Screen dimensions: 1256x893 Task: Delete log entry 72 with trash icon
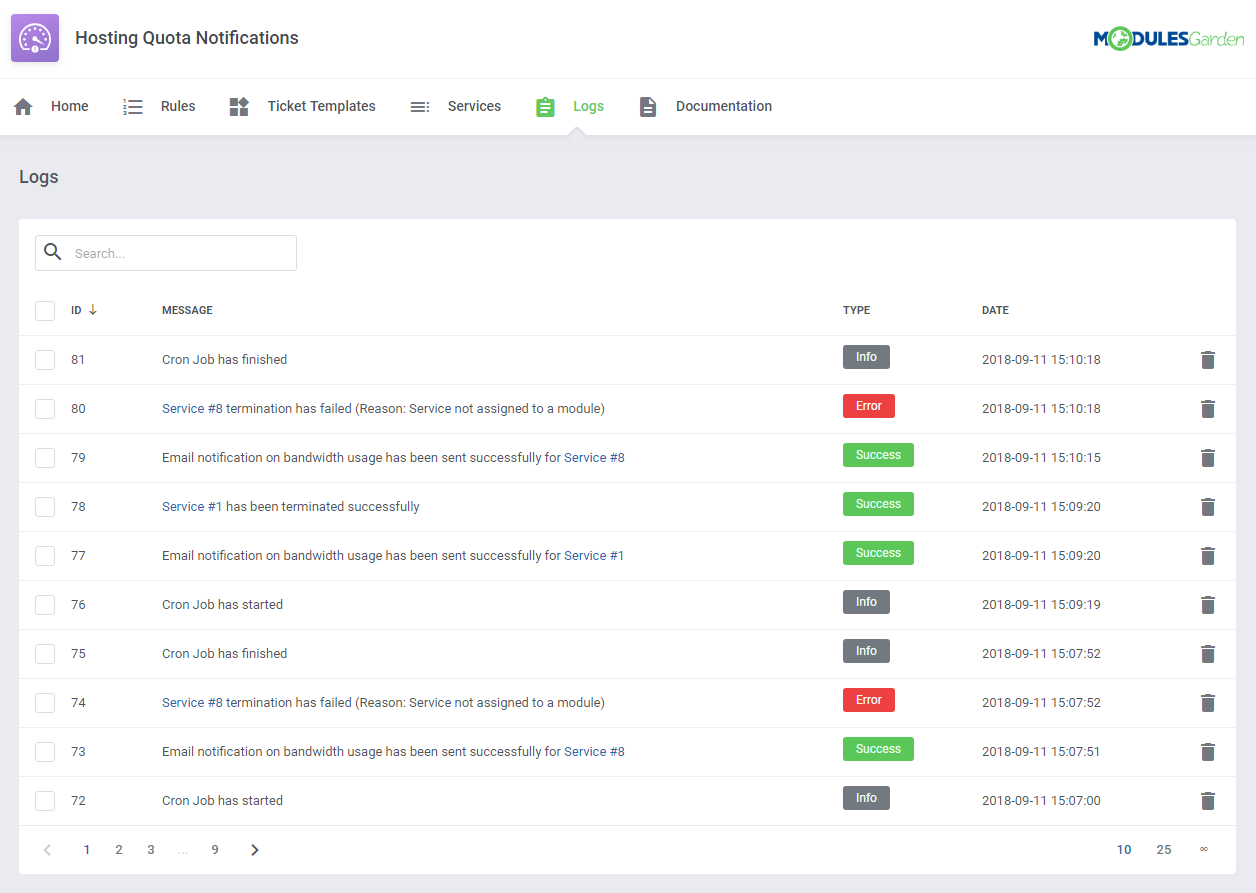click(1208, 801)
